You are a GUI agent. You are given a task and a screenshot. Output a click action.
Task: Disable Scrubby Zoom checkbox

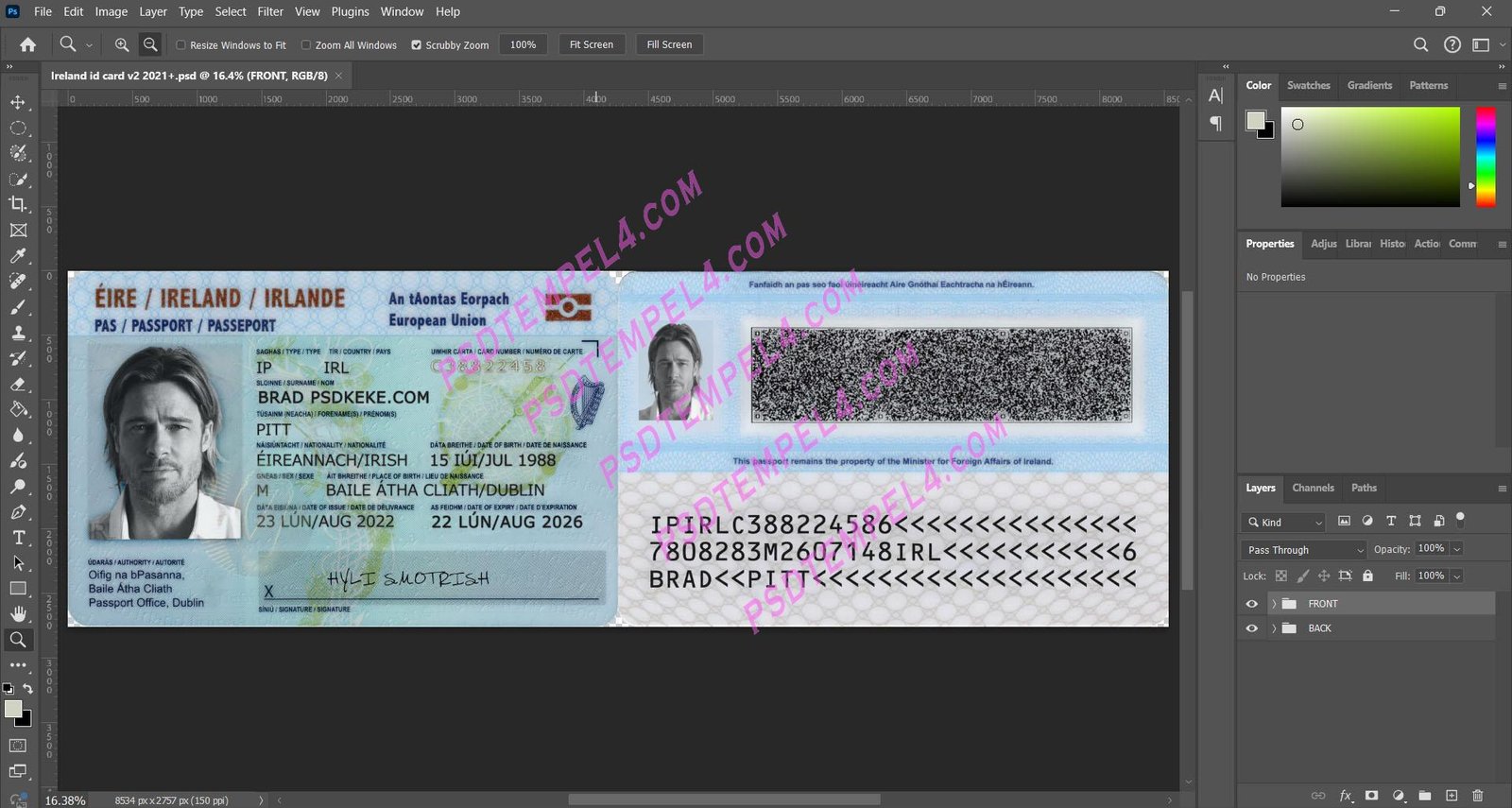[416, 44]
